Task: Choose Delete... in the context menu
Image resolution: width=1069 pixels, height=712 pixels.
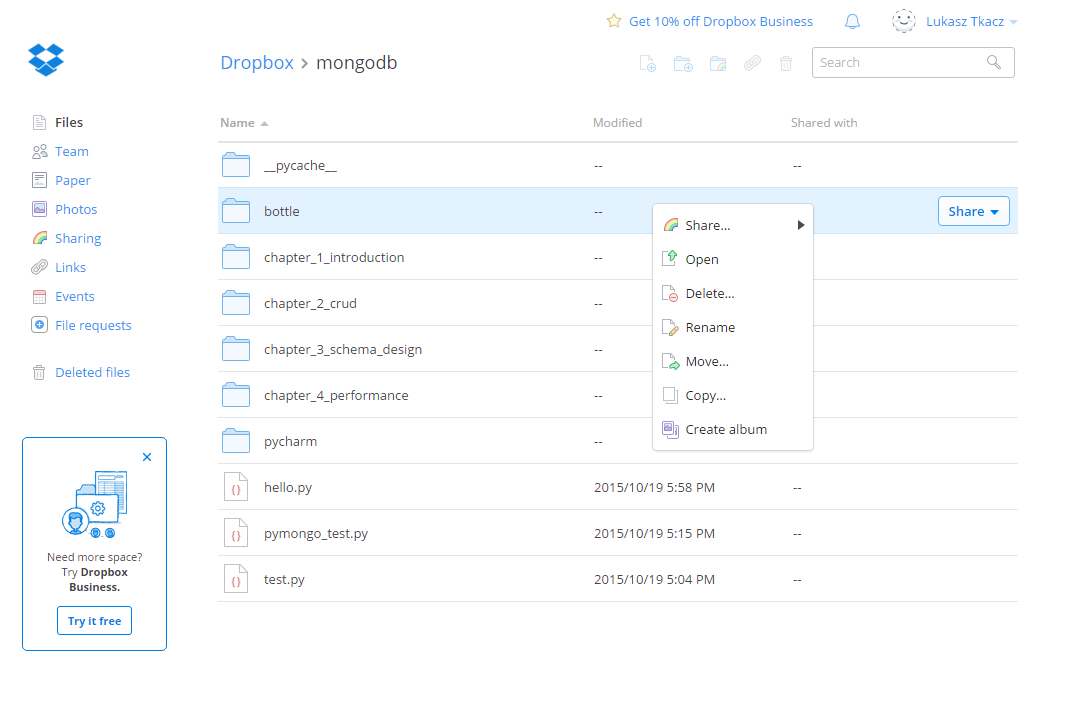Action: [x=733, y=293]
